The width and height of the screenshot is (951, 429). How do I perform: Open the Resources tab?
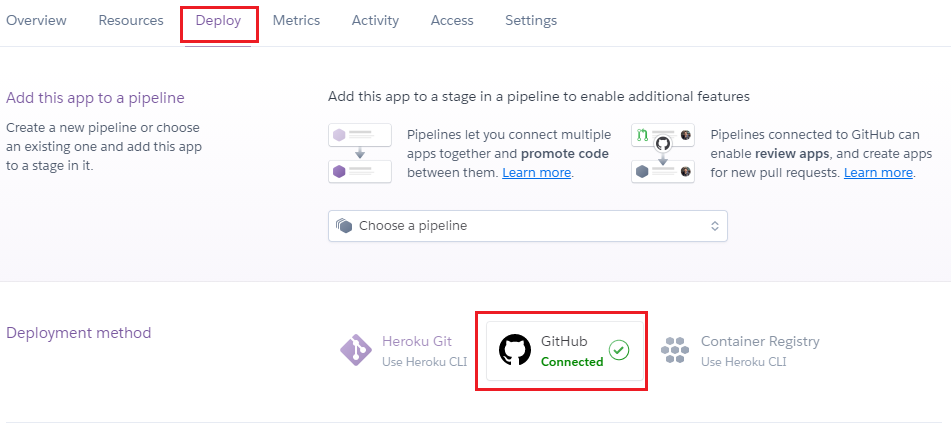(131, 21)
